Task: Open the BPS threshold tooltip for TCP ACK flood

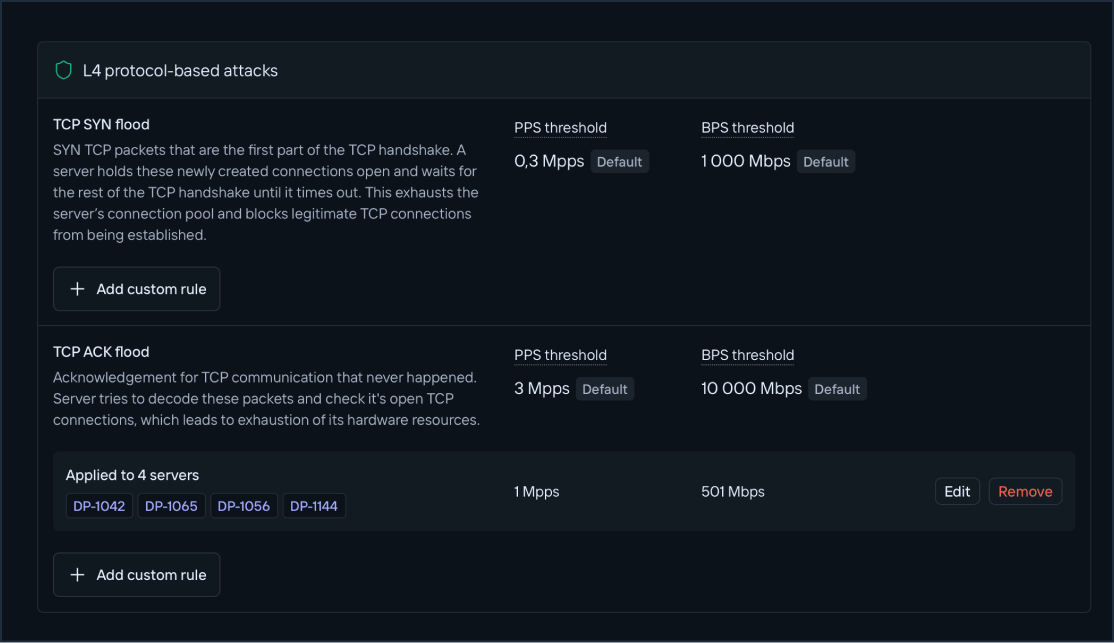Action: [747, 354]
